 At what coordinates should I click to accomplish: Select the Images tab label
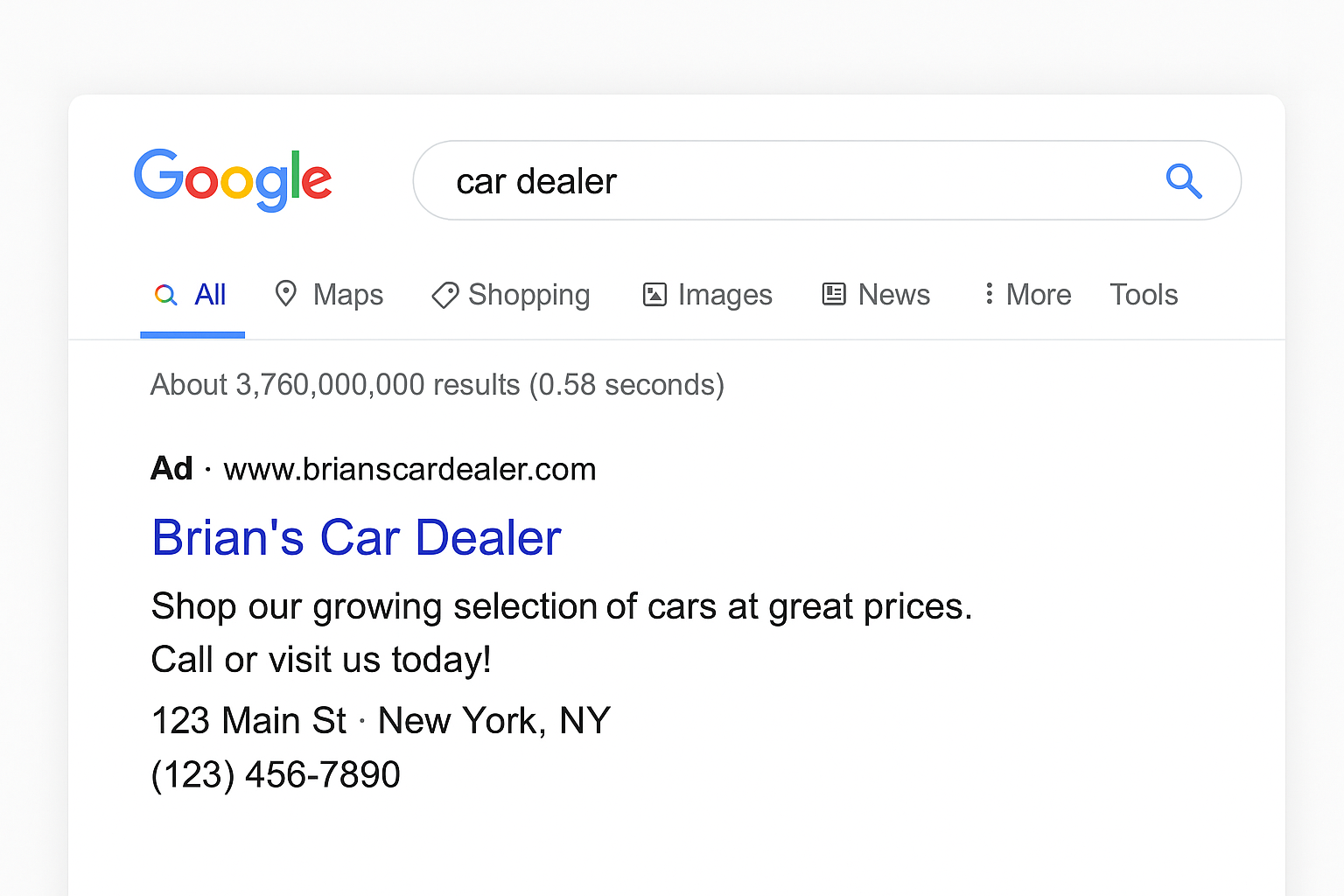(x=725, y=295)
